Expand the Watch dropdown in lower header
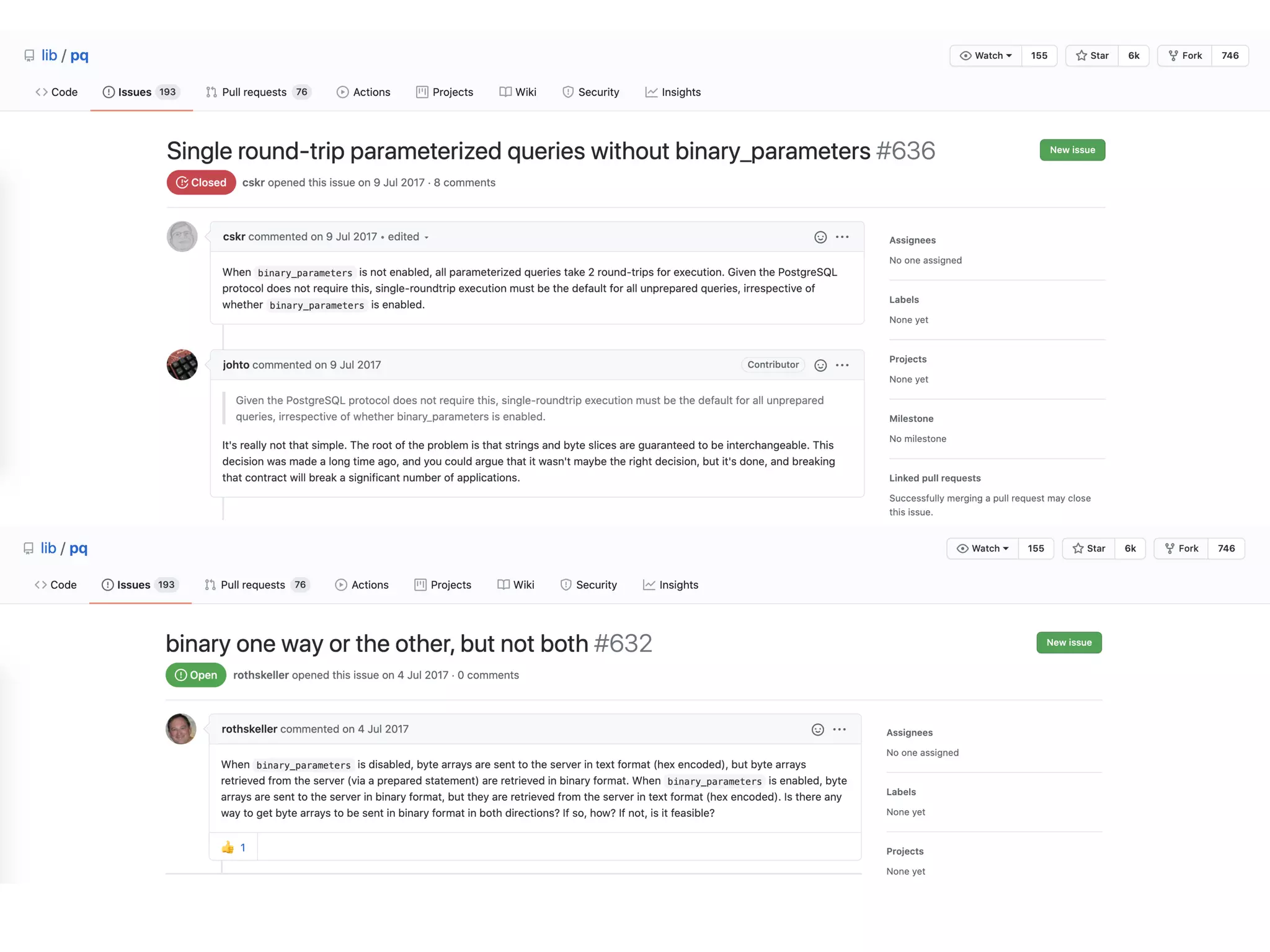 [983, 549]
